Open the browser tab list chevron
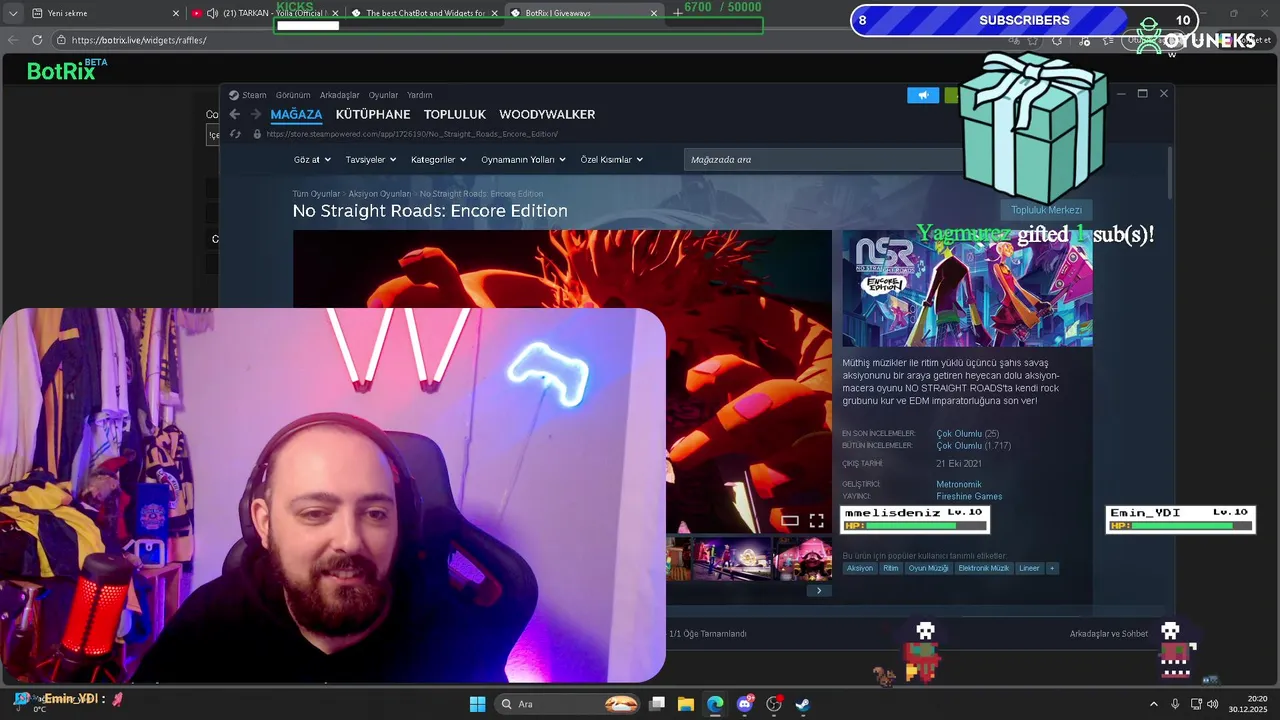 coord(13,13)
